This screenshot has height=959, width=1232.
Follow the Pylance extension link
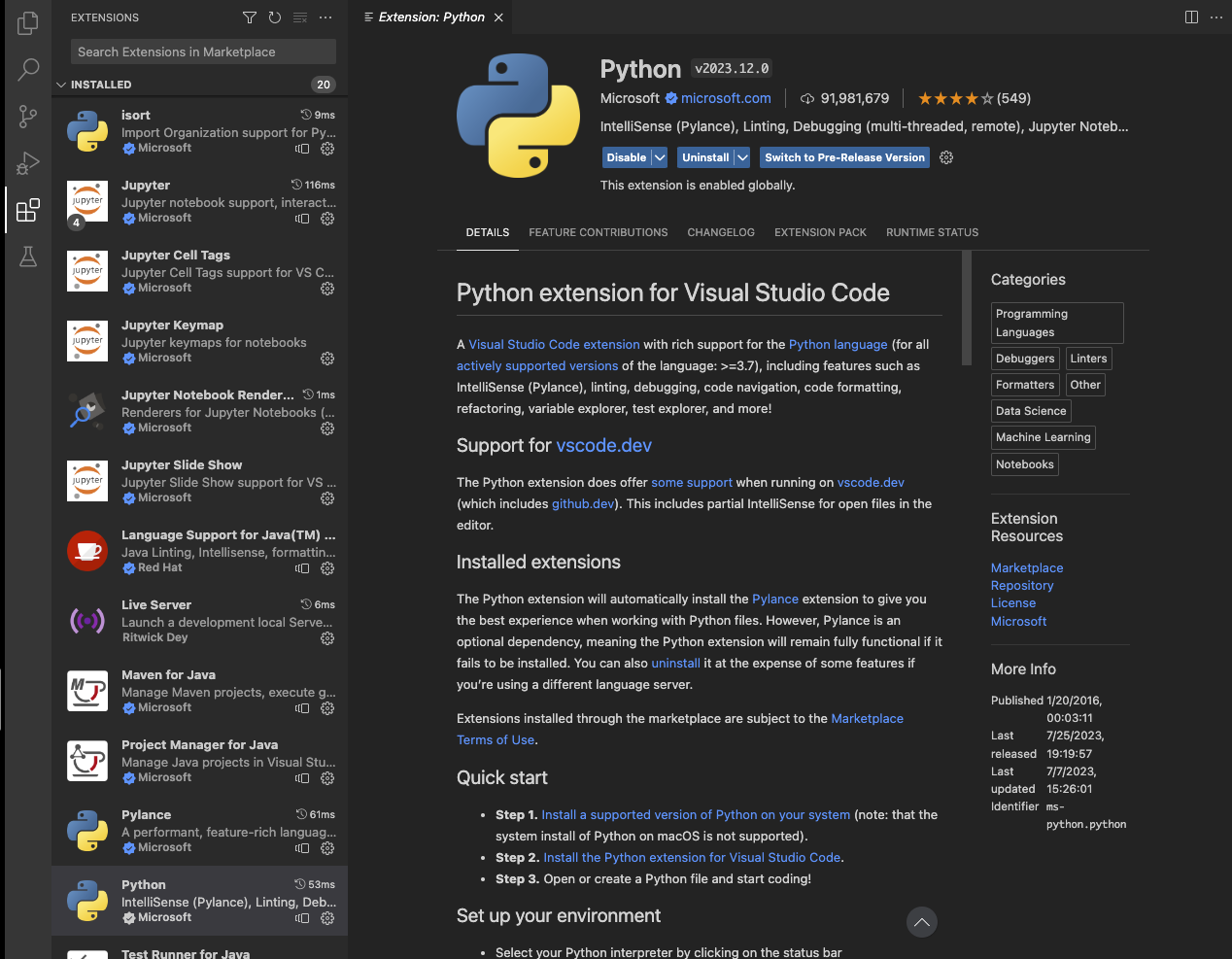coord(775,599)
